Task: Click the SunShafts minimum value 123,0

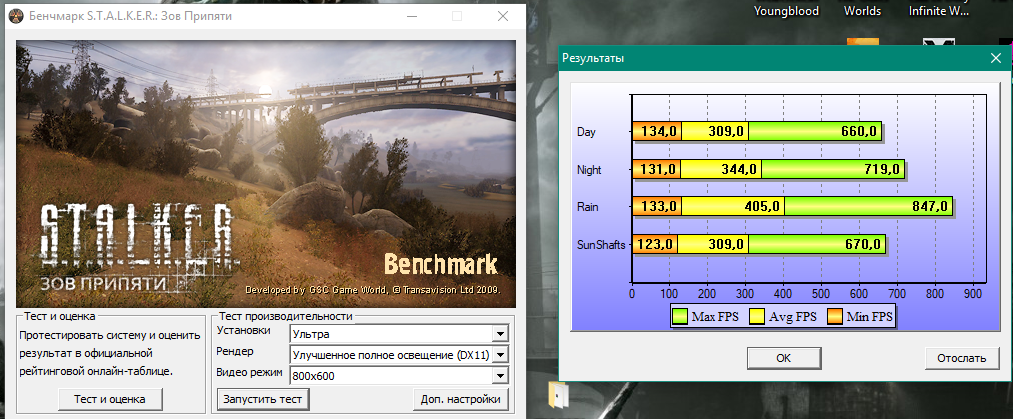Action: coord(655,245)
